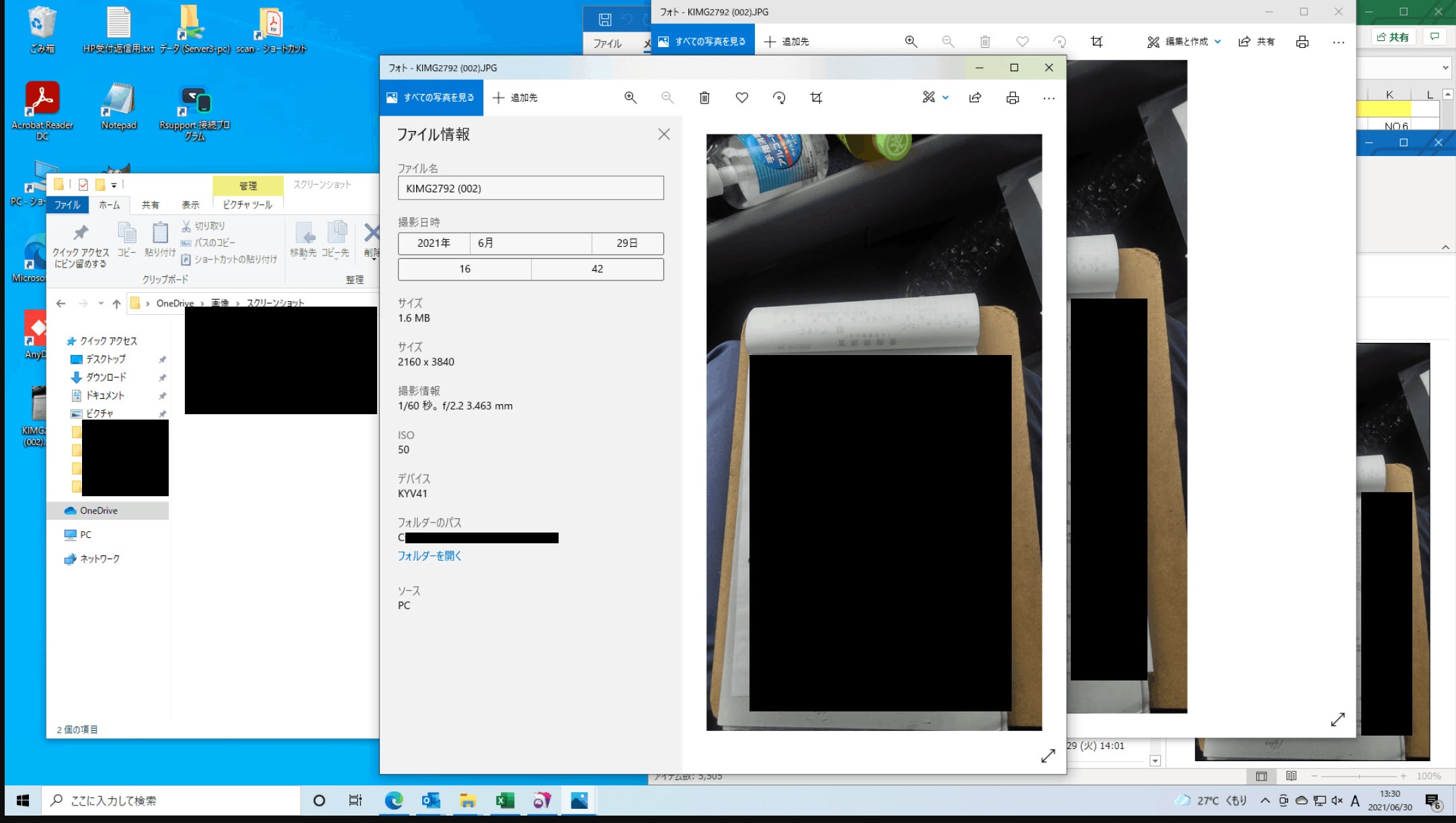Print the photo using printer icon
Image resolution: width=1456 pixels, height=823 pixels.
tap(1012, 97)
